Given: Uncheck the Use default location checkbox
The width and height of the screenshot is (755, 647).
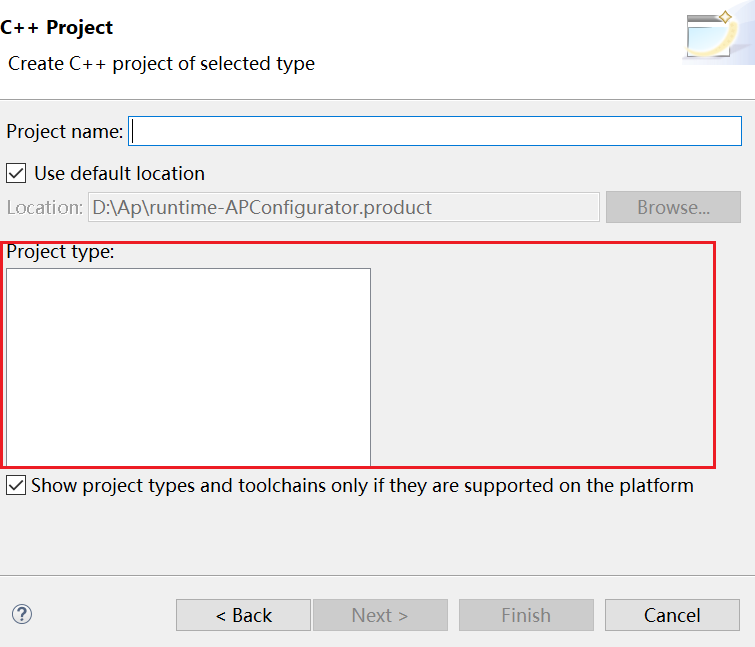Looking at the screenshot, I should [x=16, y=173].
